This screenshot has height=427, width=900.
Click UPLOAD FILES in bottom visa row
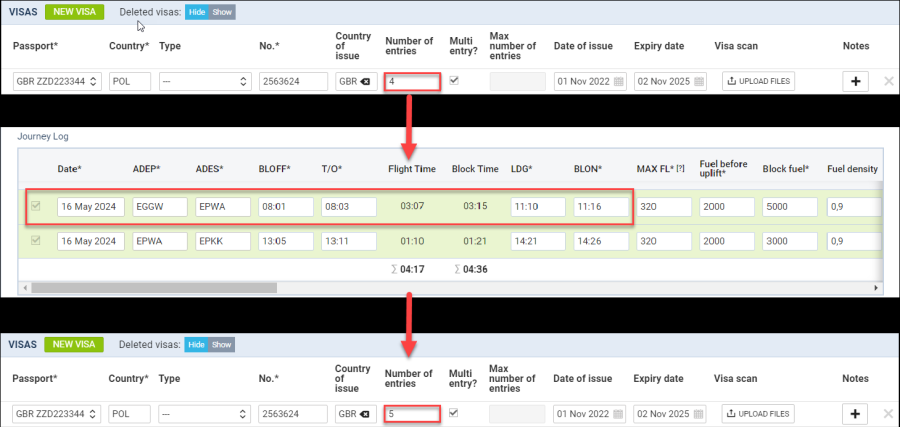point(758,413)
